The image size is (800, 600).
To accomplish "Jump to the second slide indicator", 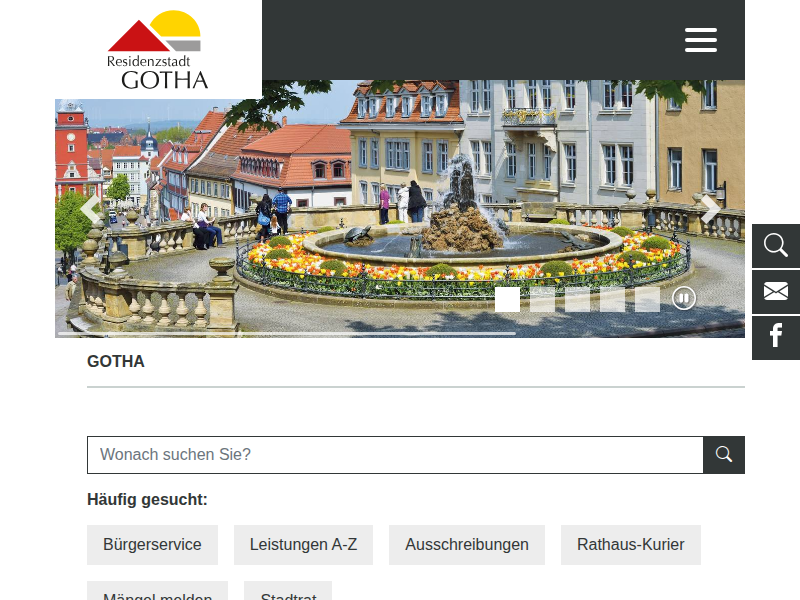I will [542, 299].
